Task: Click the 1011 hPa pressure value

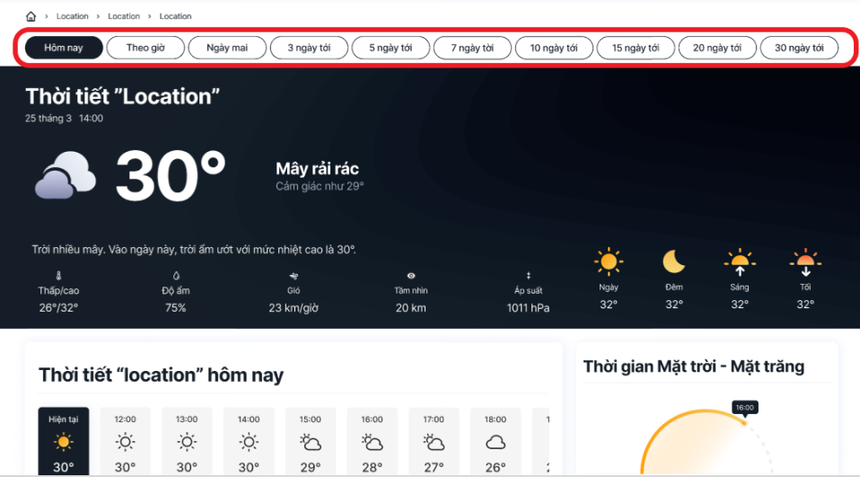Action: [x=528, y=308]
